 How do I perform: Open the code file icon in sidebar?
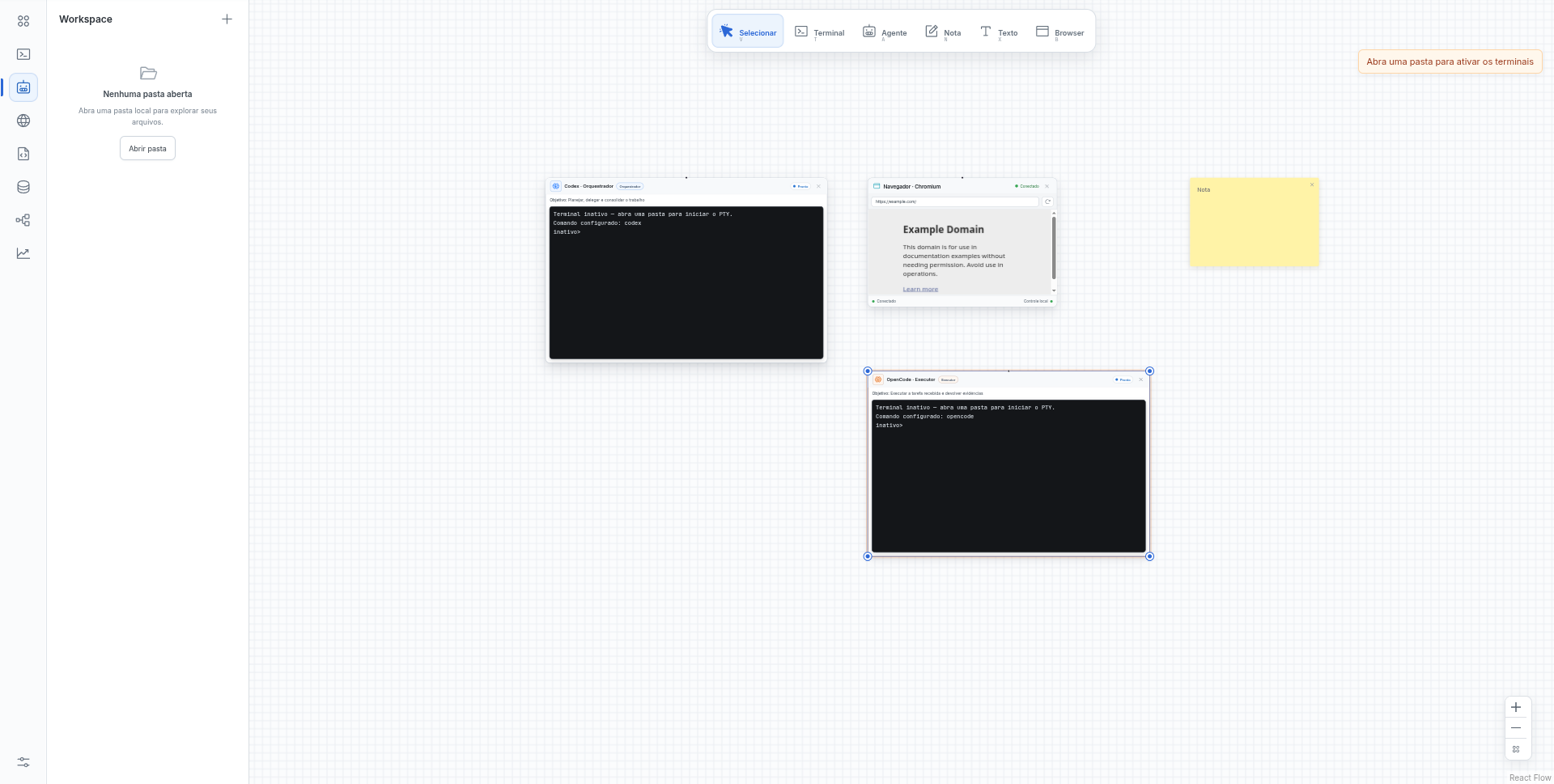click(x=23, y=154)
